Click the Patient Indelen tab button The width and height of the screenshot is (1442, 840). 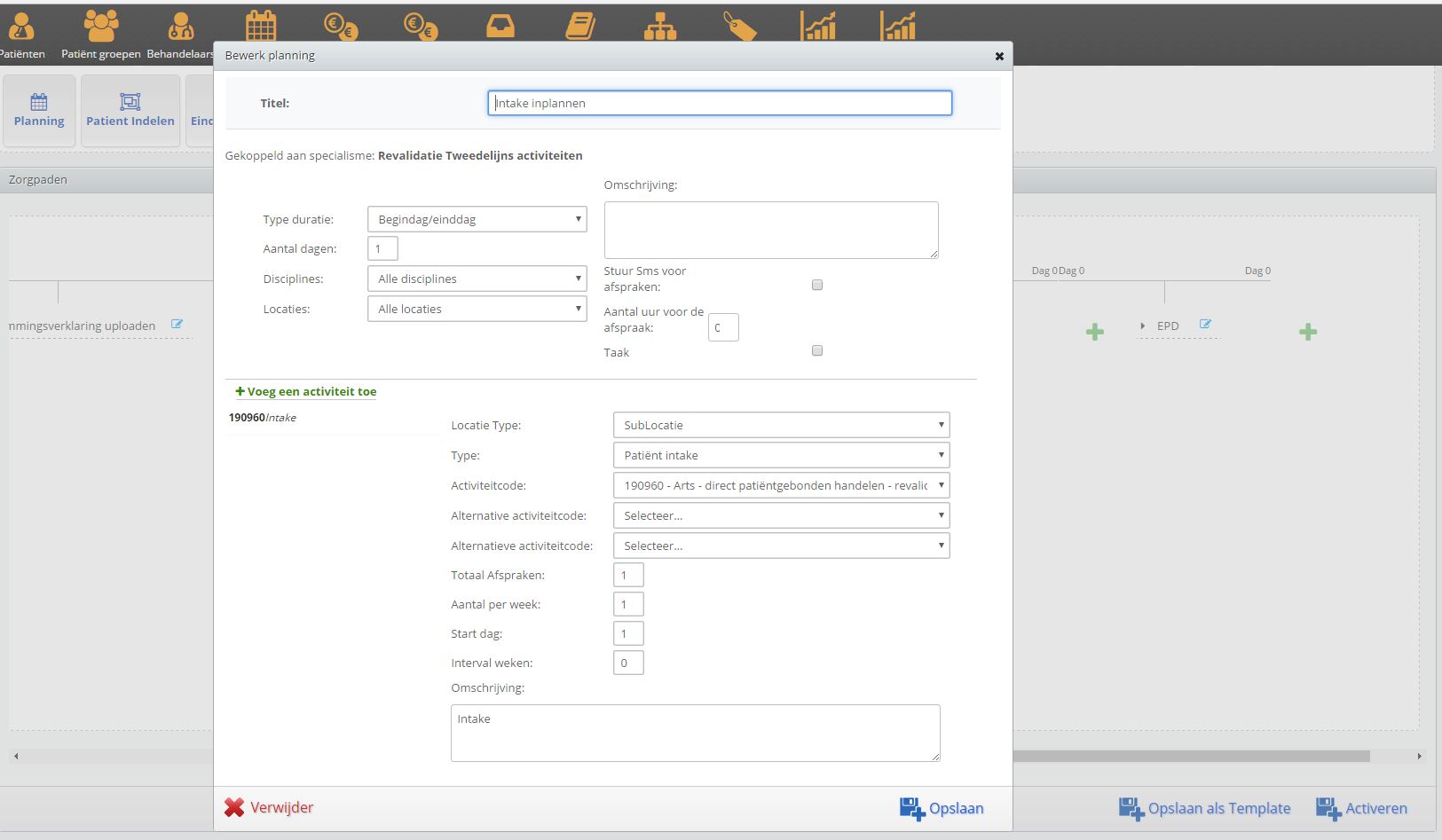[x=130, y=111]
